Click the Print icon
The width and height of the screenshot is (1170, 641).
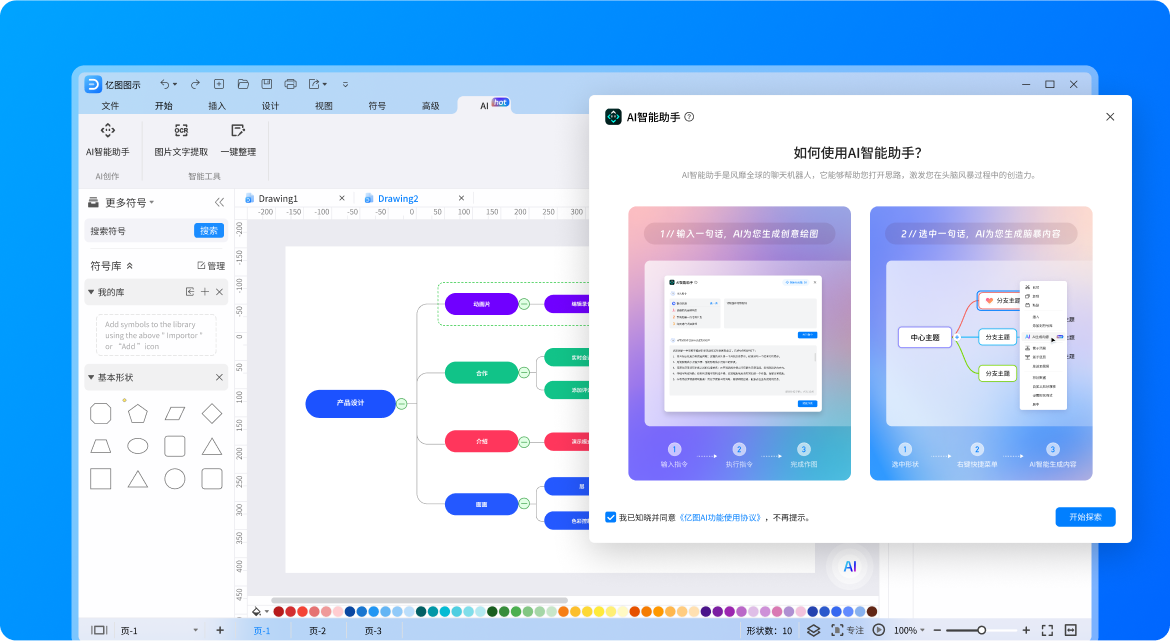pos(290,84)
